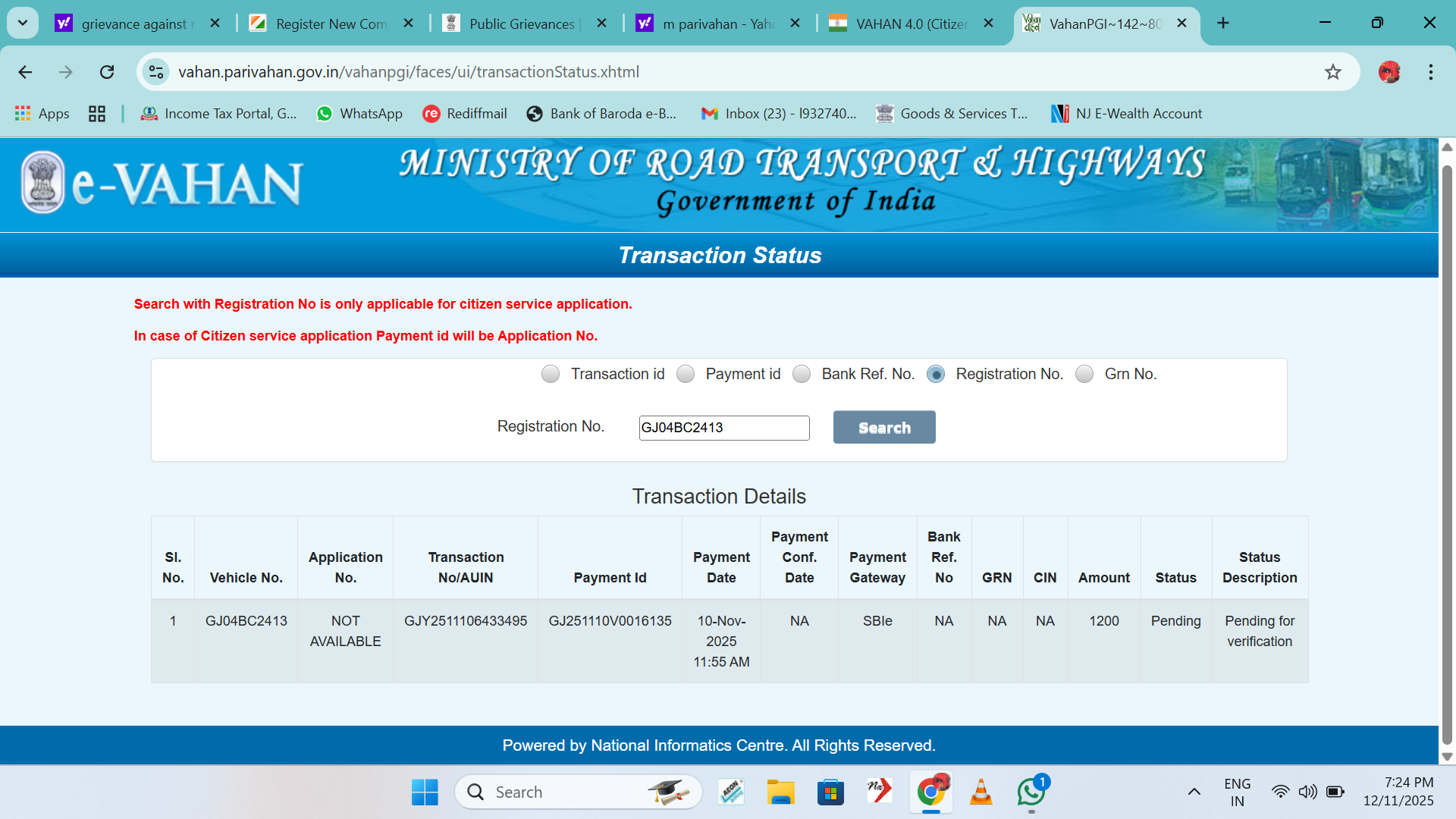
Task: Open WhatsApp bookmark
Action: [359, 114]
